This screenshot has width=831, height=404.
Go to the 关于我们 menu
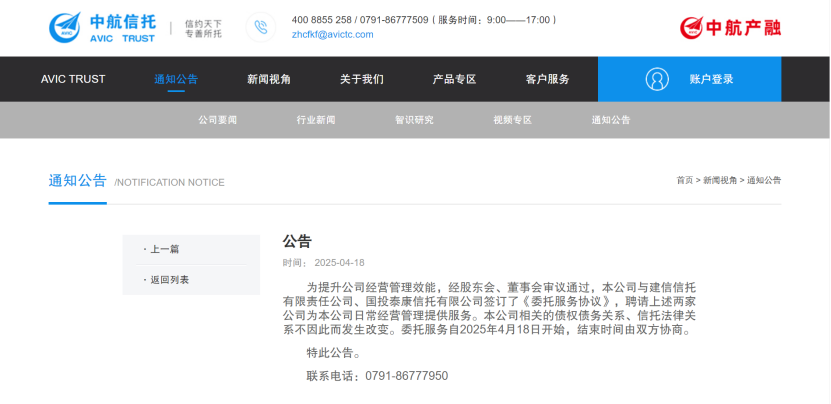coord(361,79)
